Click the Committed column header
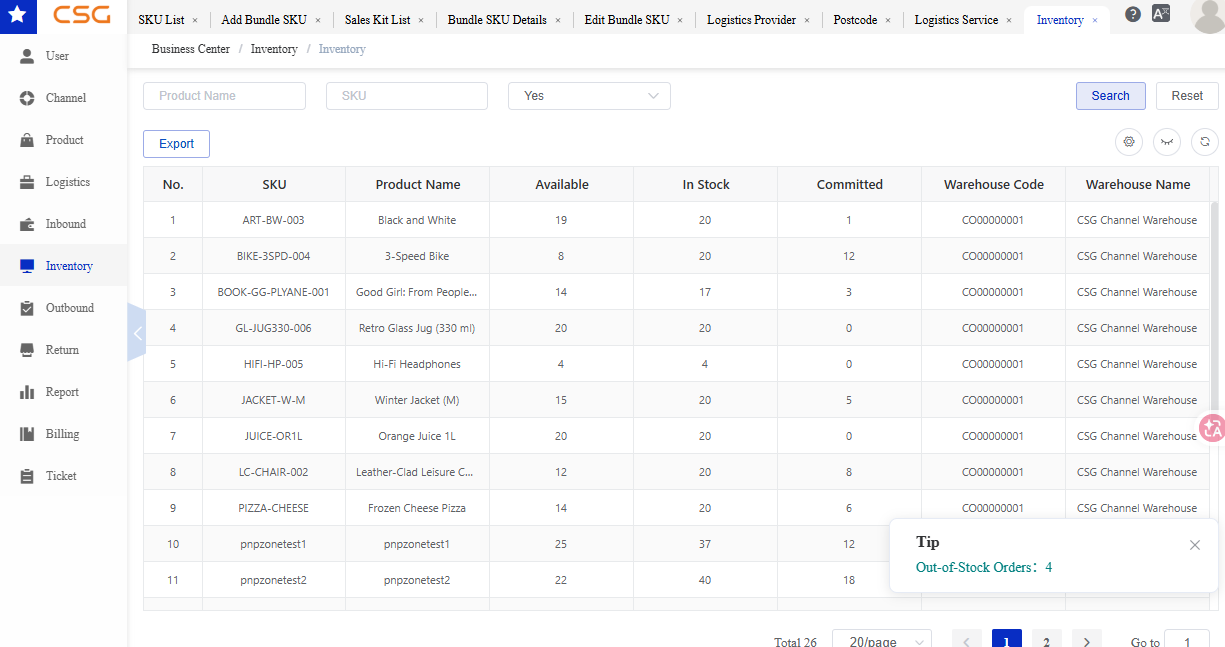Image resolution: width=1225 pixels, height=647 pixels. pos(850,184)
